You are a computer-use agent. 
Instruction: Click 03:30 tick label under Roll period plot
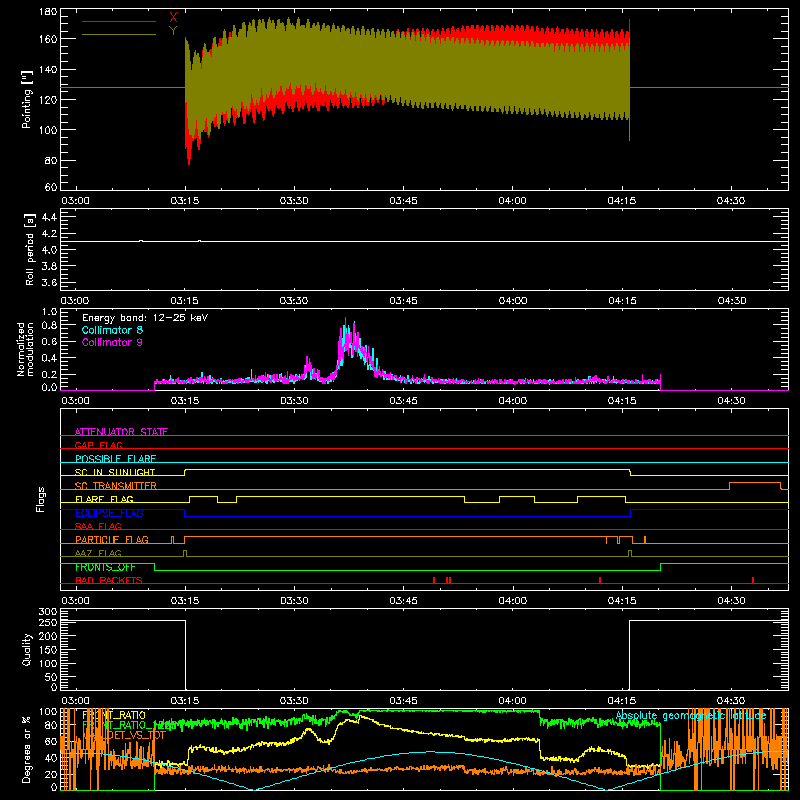coord(294,301)
